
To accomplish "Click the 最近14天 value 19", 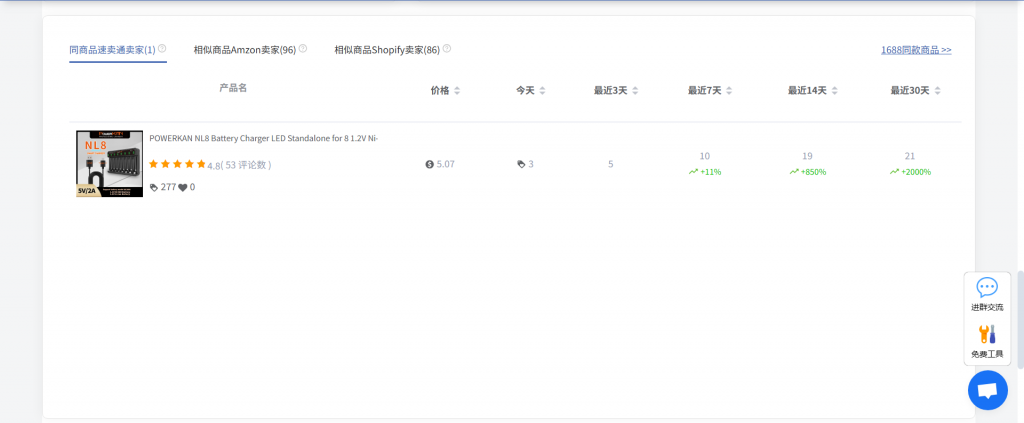I will pyautogui.click(x=807, y=156).
